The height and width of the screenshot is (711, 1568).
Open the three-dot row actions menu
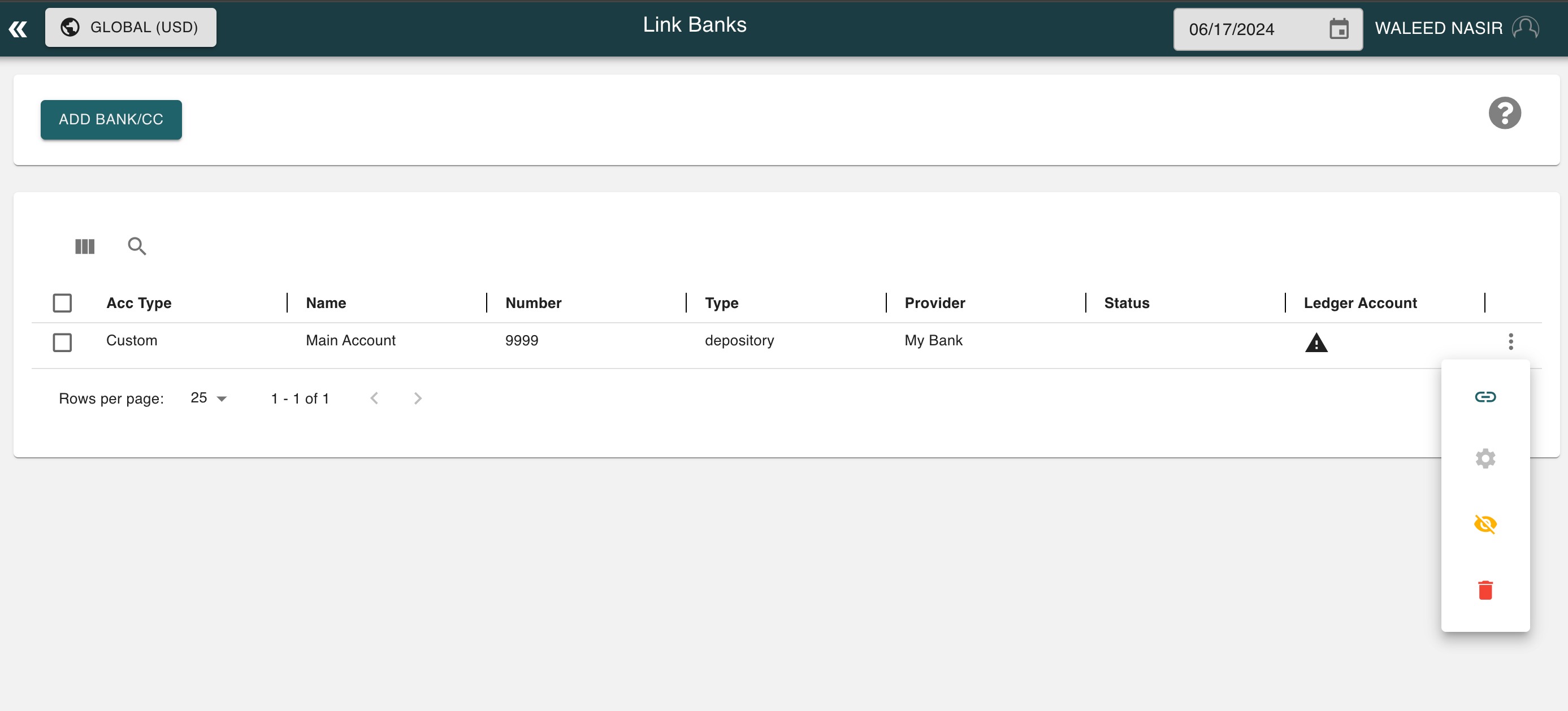point(1510,341)
